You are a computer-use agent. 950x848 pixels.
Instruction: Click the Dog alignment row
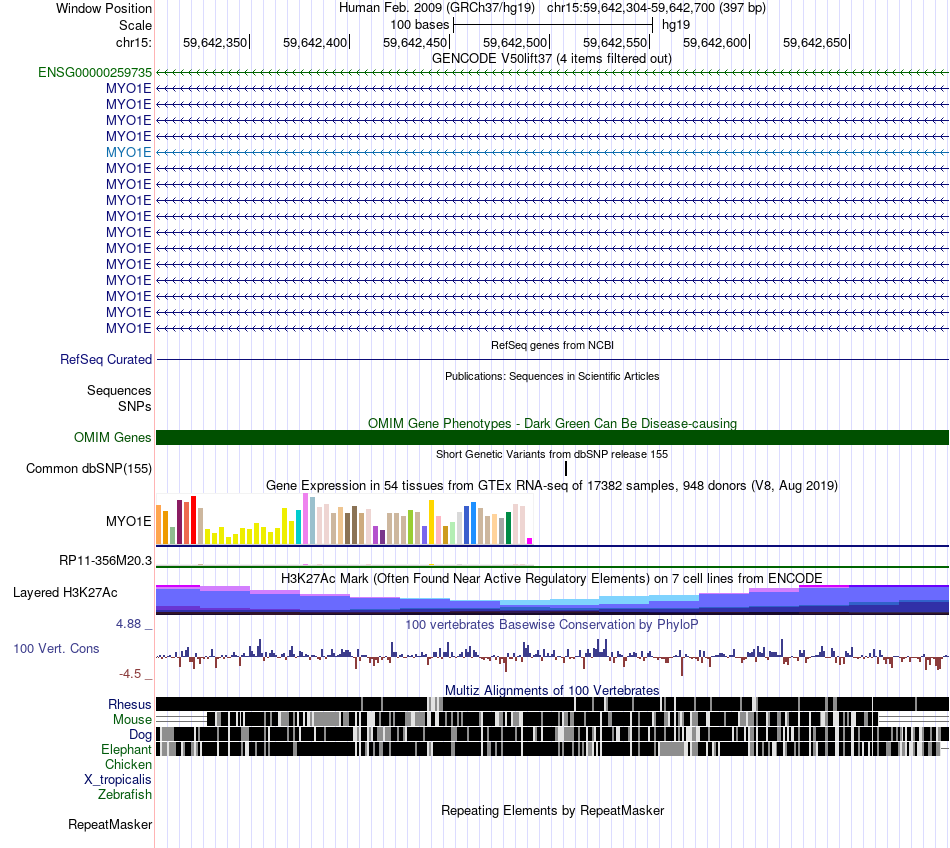click(552, 734)
